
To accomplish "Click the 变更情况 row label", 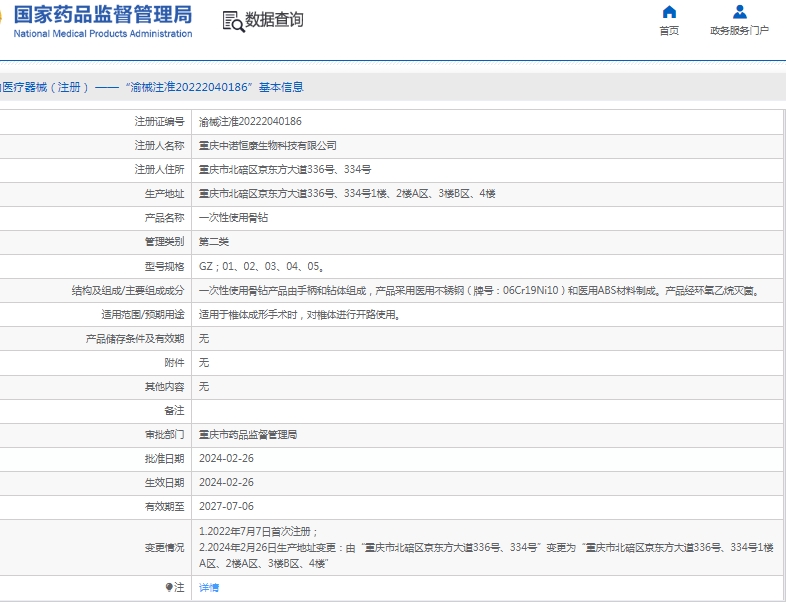I will (x=164, y=547).
